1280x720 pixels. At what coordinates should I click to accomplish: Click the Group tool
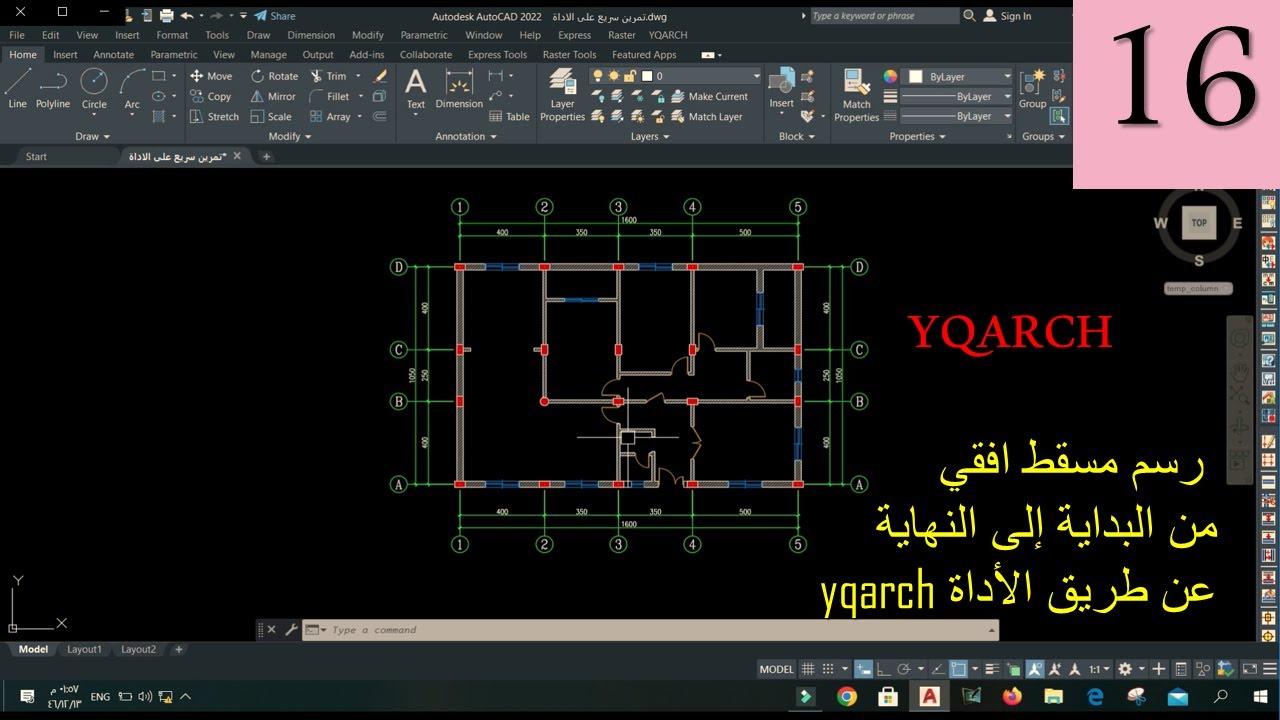[x=1032, y=89]
